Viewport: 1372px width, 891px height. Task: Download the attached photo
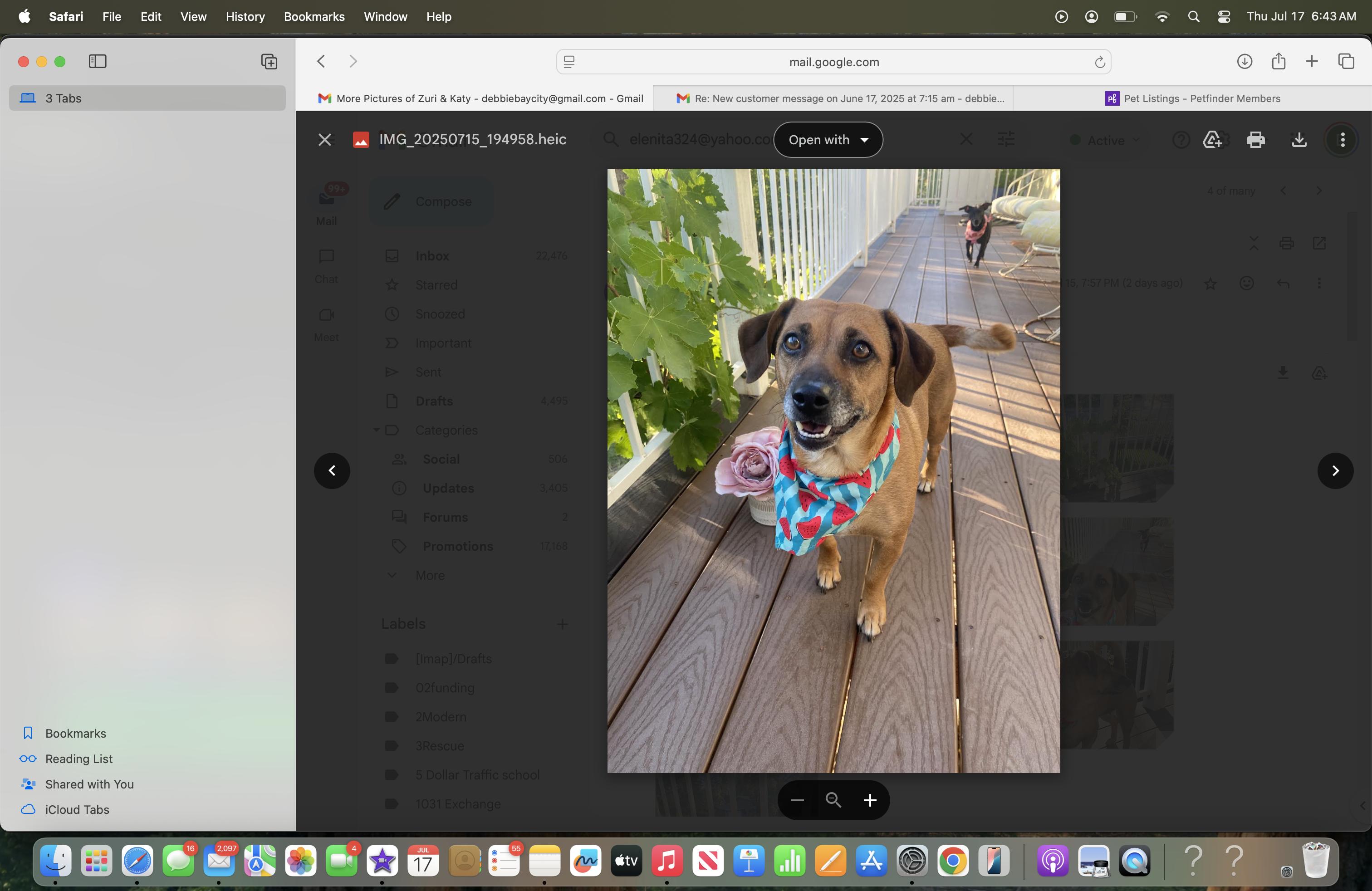1298,139
